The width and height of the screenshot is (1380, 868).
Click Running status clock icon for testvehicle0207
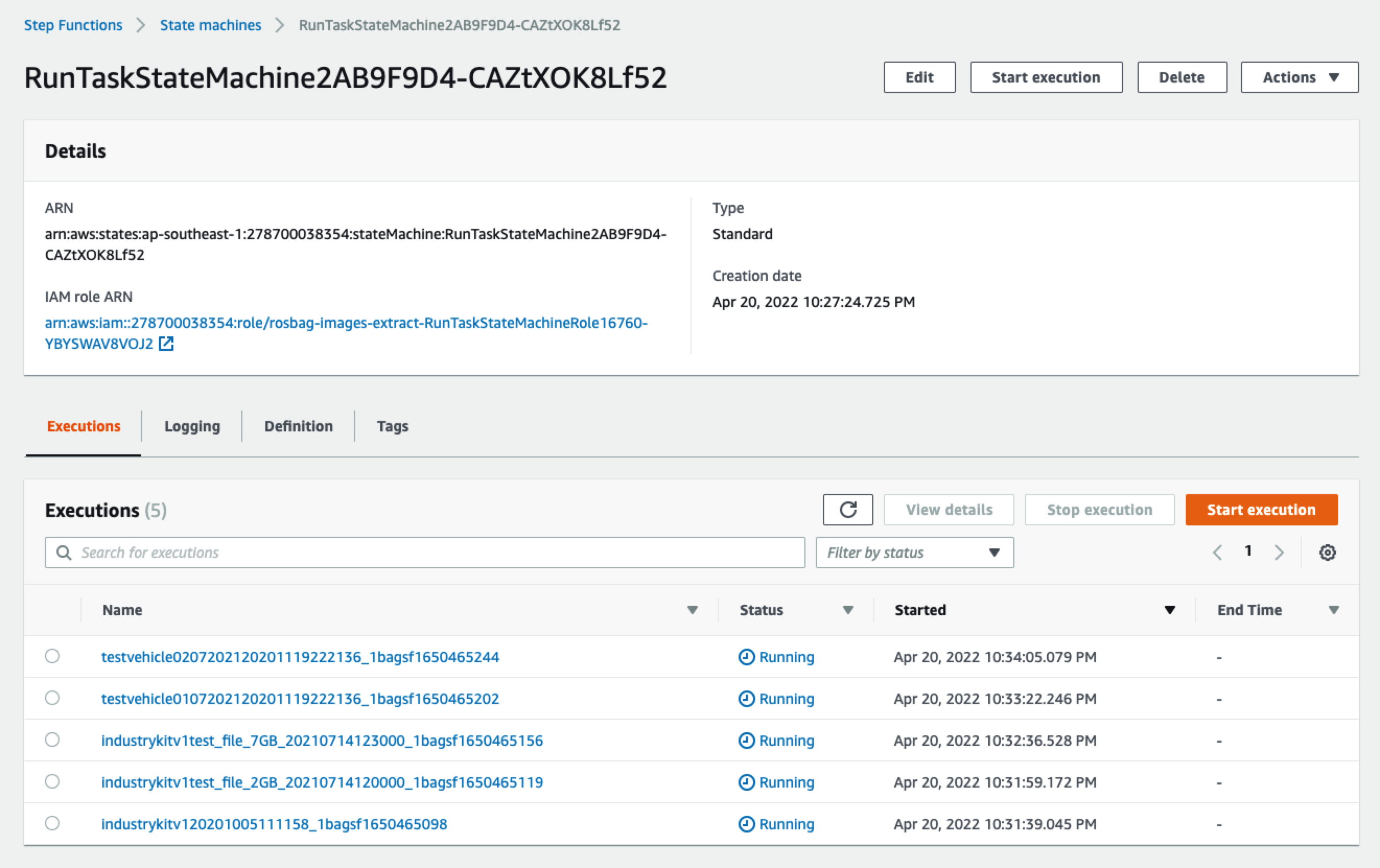(x=746, y=656)
